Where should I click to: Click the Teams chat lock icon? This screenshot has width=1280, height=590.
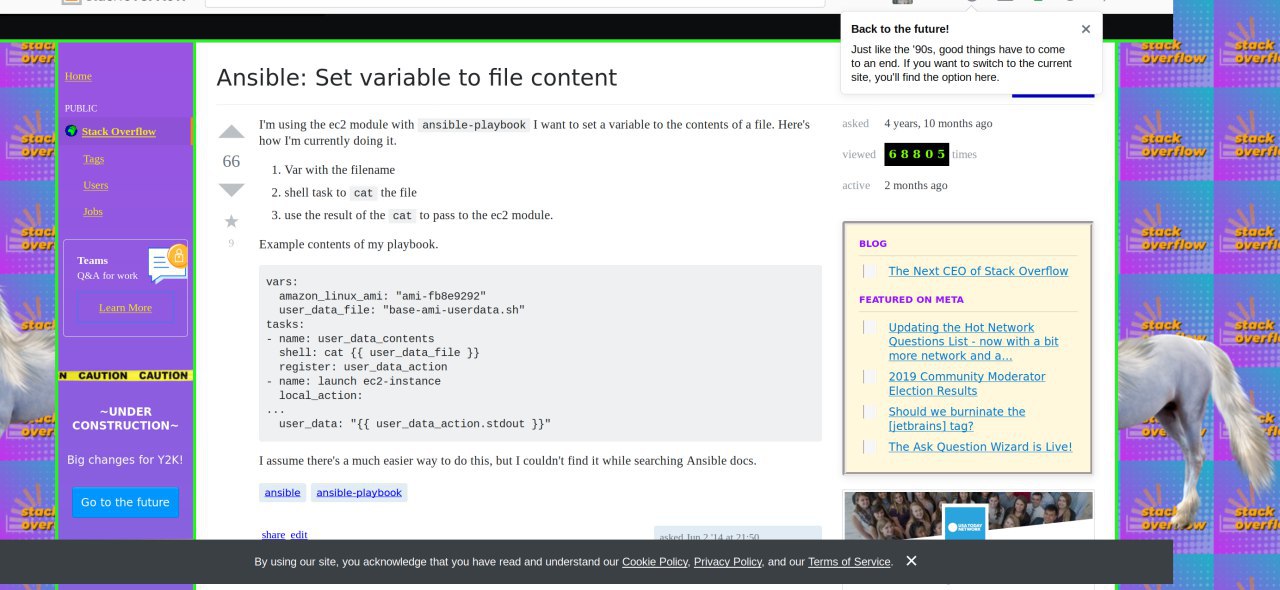pos(168,264)
